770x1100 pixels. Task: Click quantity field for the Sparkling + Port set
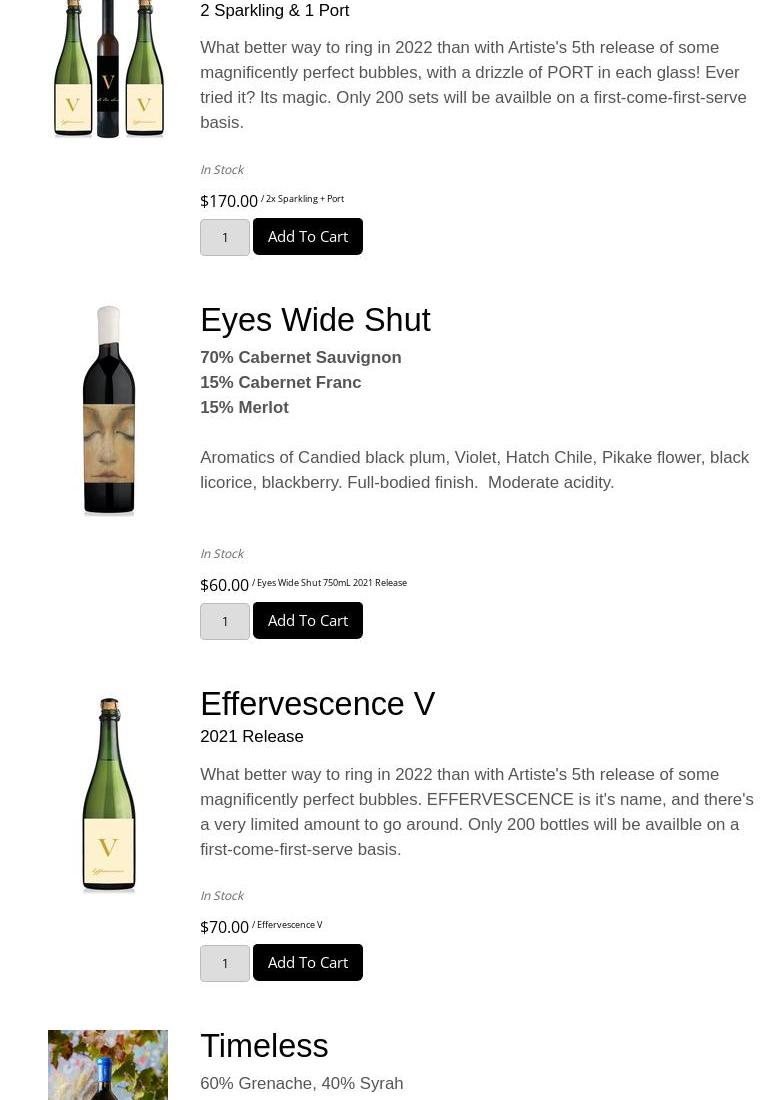(x=225, y=238)
